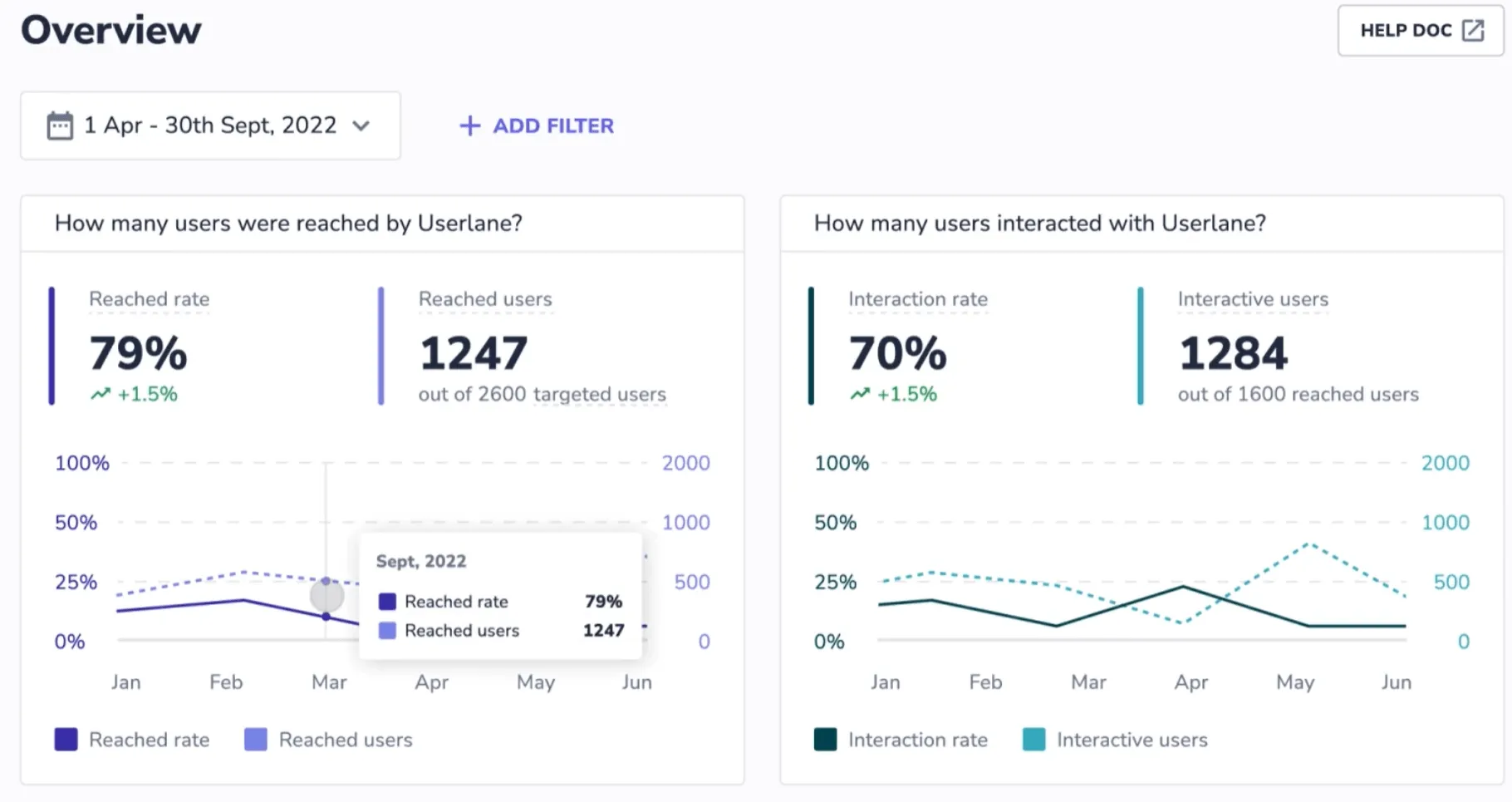Click the external link icon on Help Doc
Viewport: 1512px width, 802px height.
click(x=1473, y=31)
